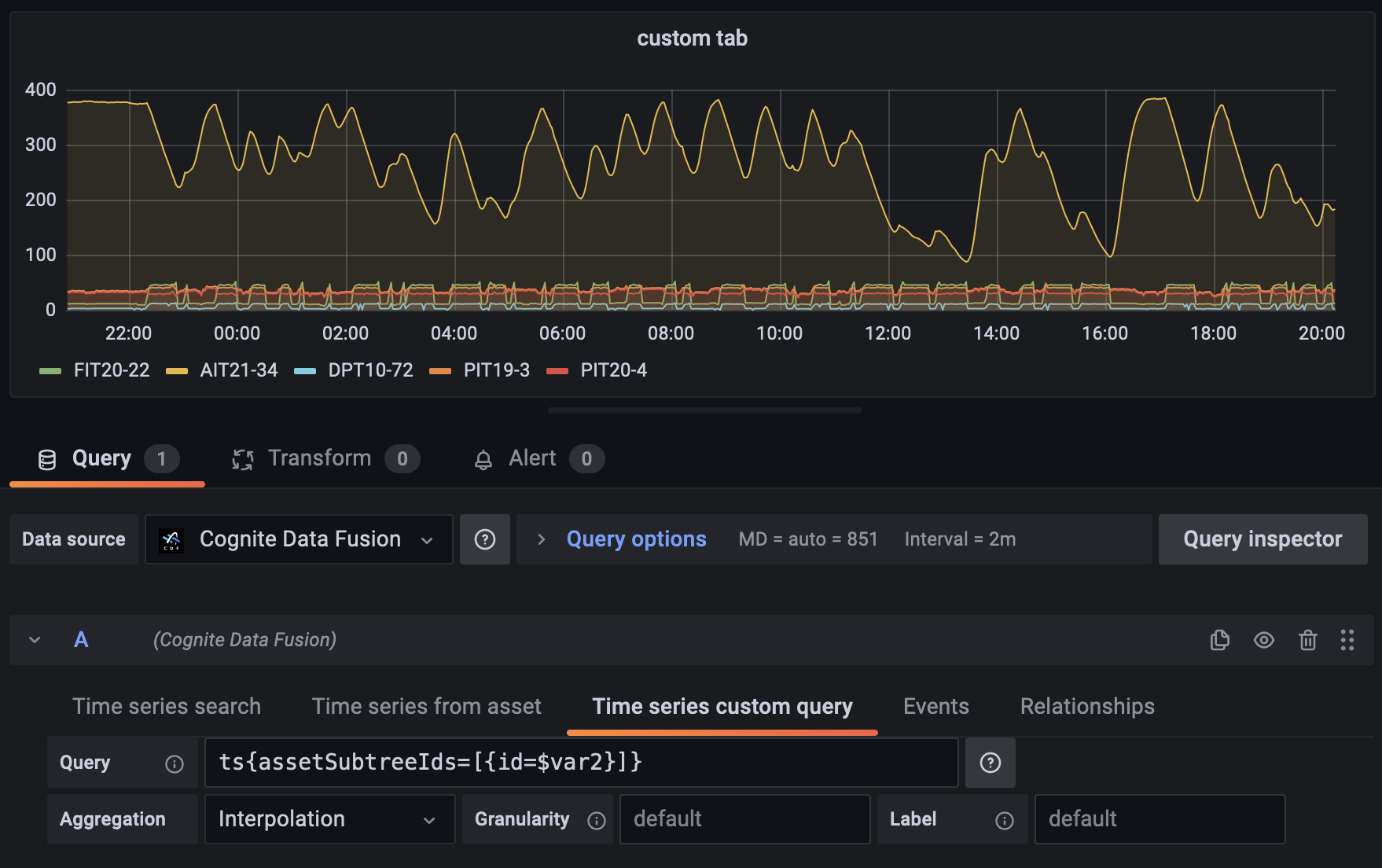Collapse query row A with its chevron
The height and width of the screenshot is (868, 1382).
click(x=33, y=640)
